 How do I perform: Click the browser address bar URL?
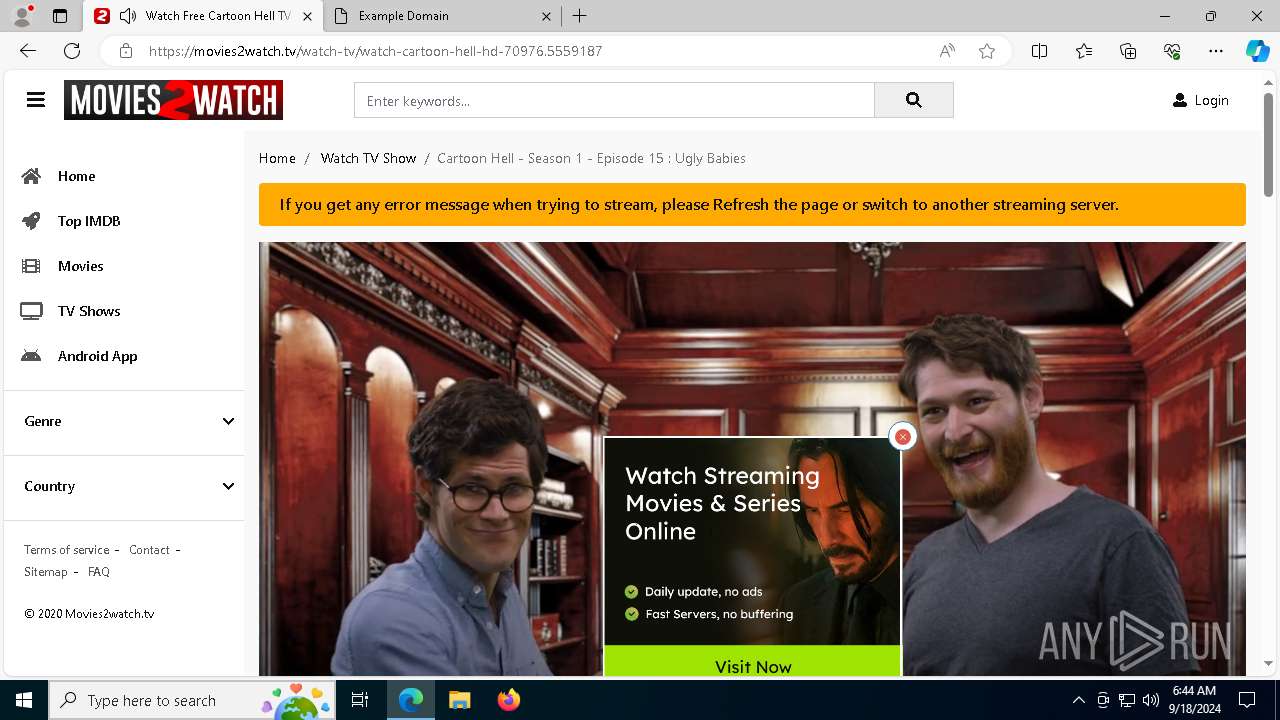(x=376, y=51)
